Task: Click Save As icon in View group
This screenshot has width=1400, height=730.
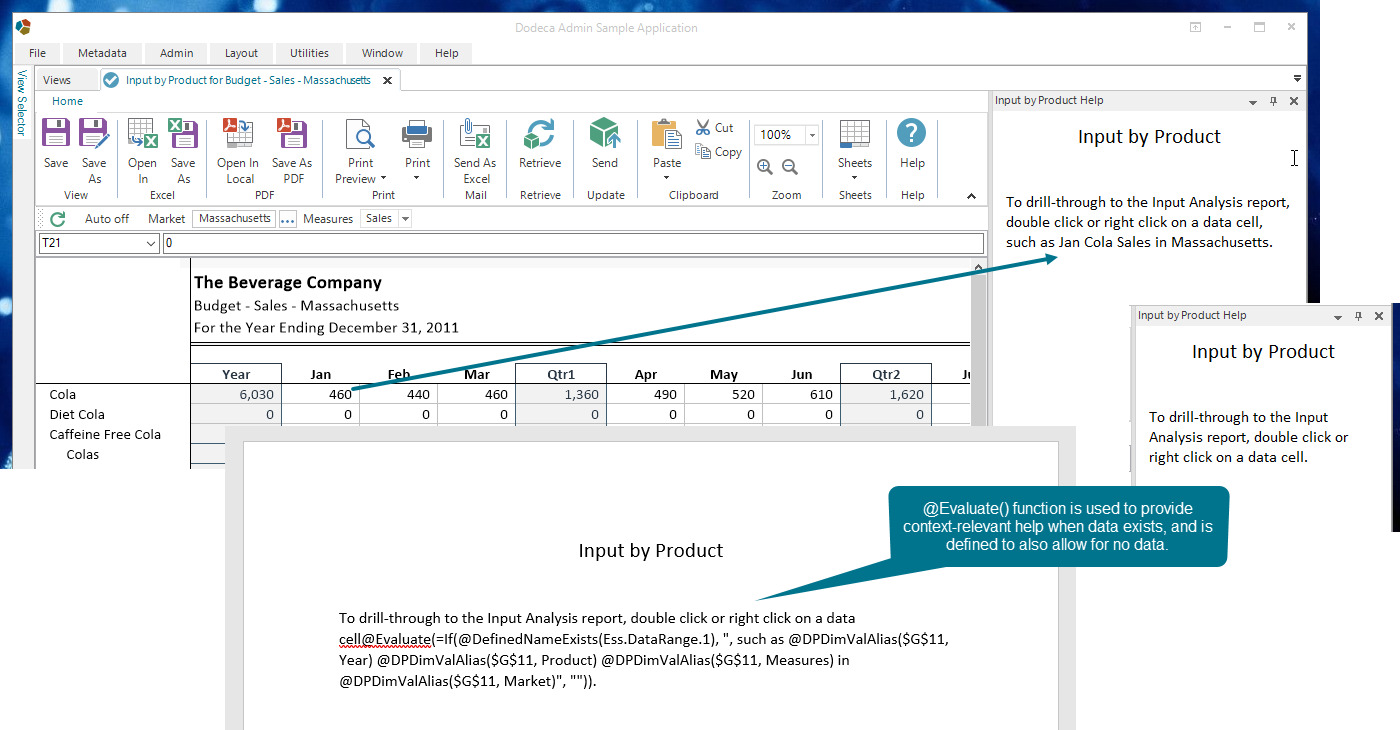Action: pyautogui.click(x=94, y=134)
